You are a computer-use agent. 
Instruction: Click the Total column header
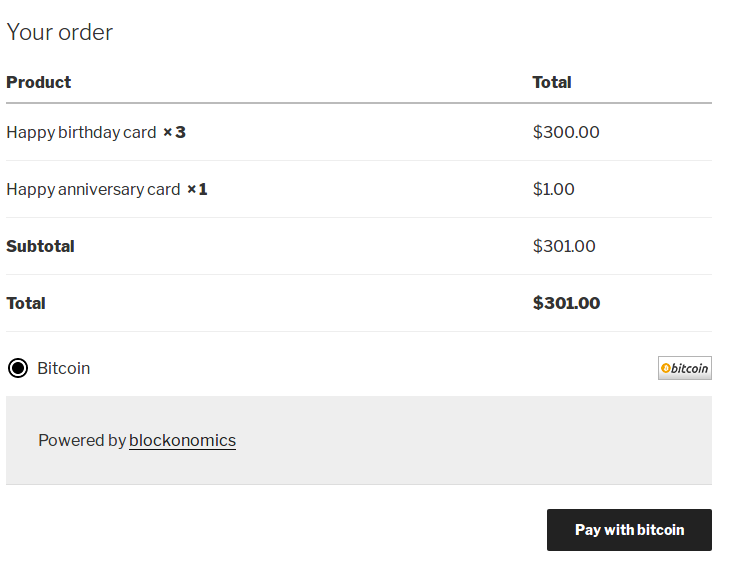(x=552, y=82)
